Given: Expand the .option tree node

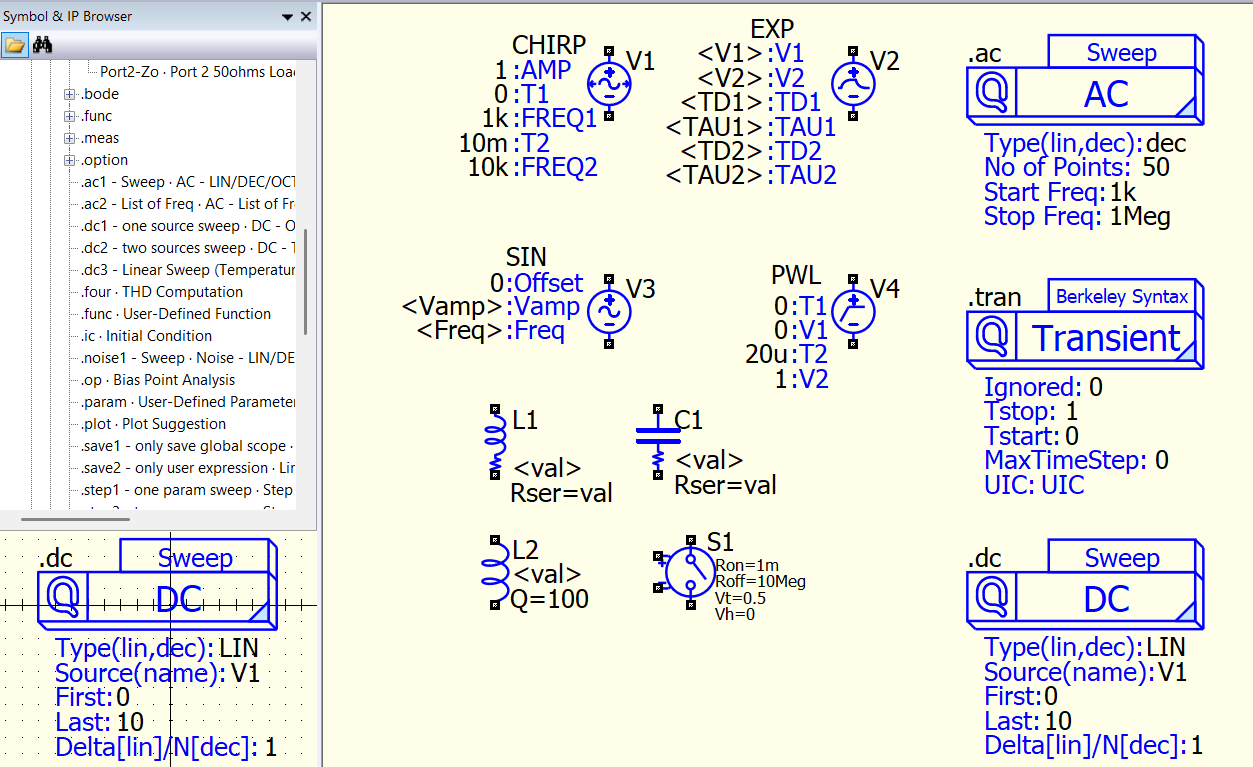Looking at the screenshot, I should tap(70, 160).
